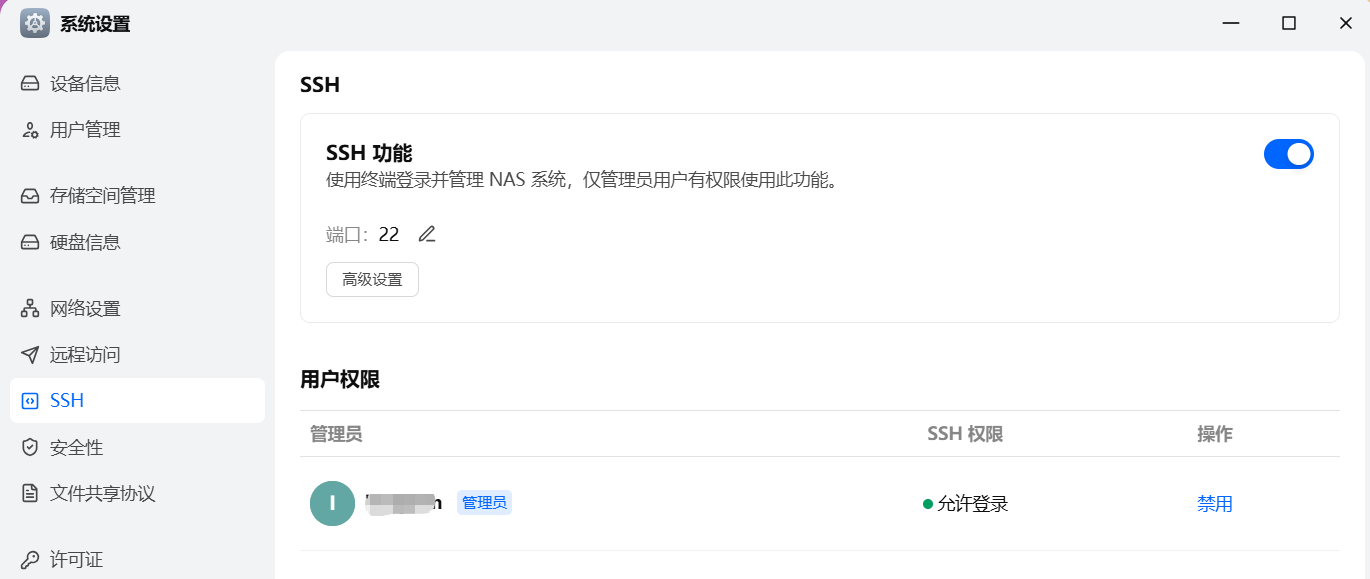1370x579 pixels.
Task: Click the network settings icon
Action: click(x=30, y=308)
